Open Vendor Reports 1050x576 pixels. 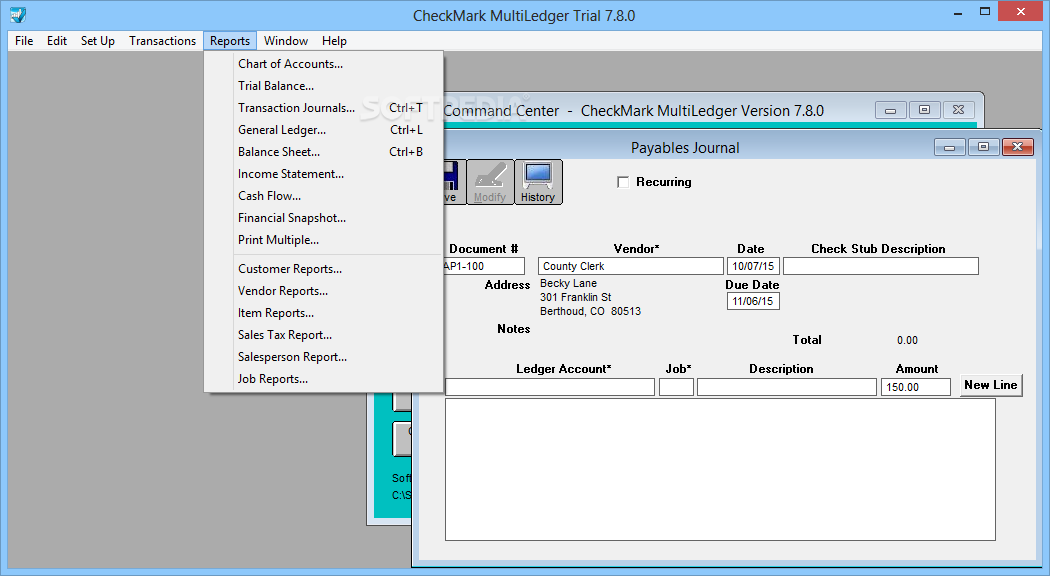pyautogui.click(x=323, y=291)
